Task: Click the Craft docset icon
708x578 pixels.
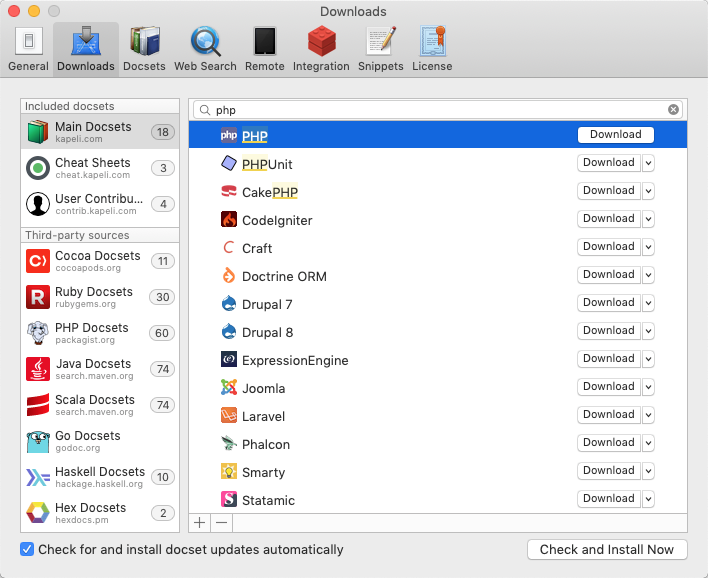Action: click(229, 247)
